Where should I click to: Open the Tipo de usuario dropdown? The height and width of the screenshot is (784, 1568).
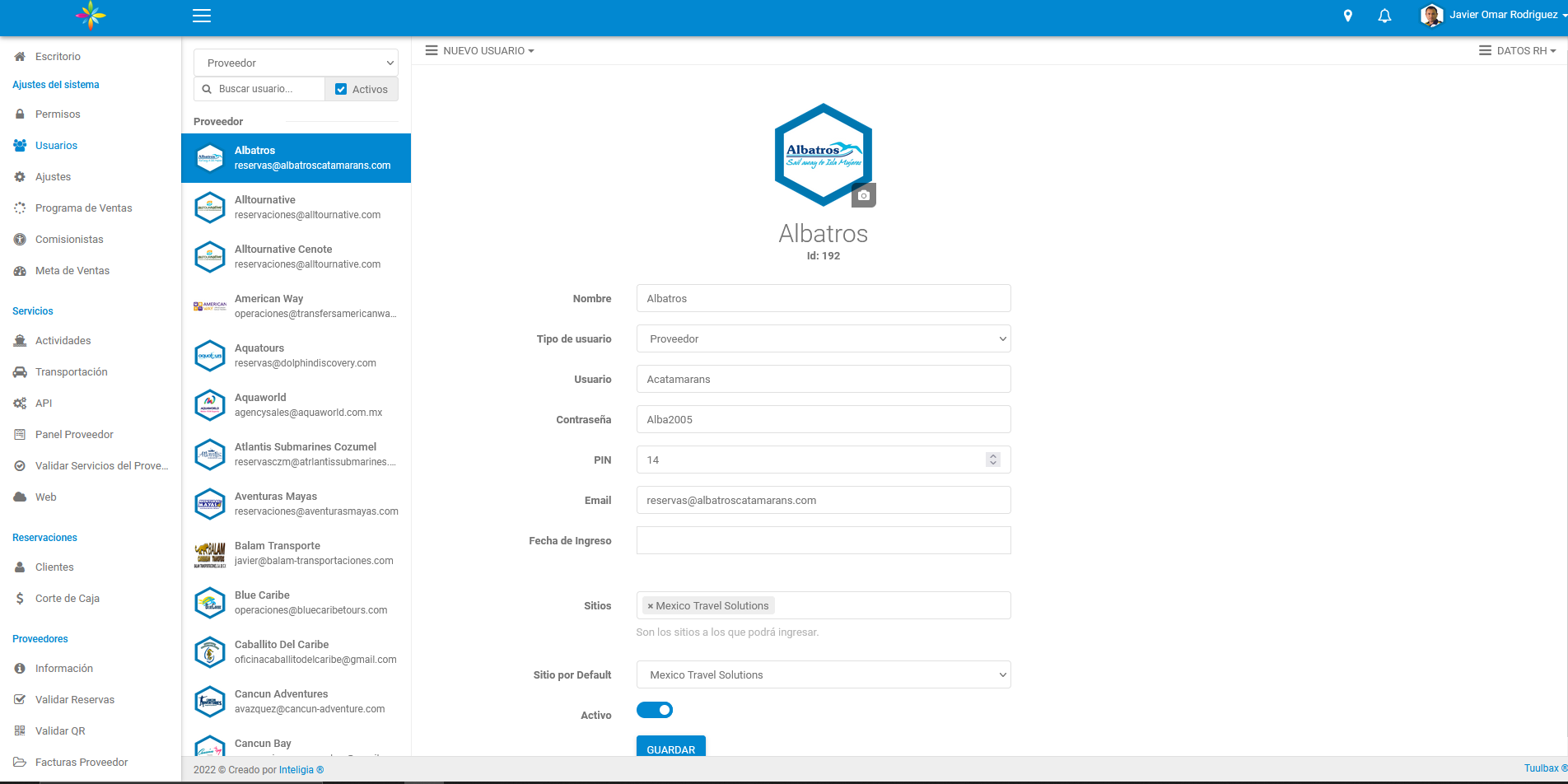(x=824, y=338)
